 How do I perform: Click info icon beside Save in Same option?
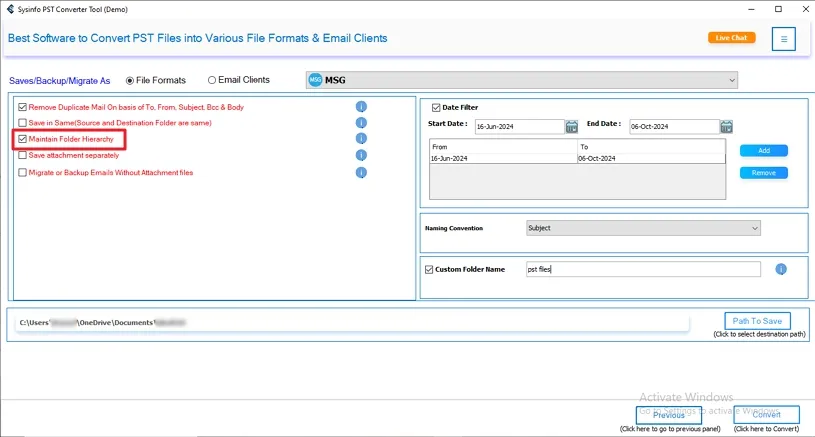[x=361, y=123]
